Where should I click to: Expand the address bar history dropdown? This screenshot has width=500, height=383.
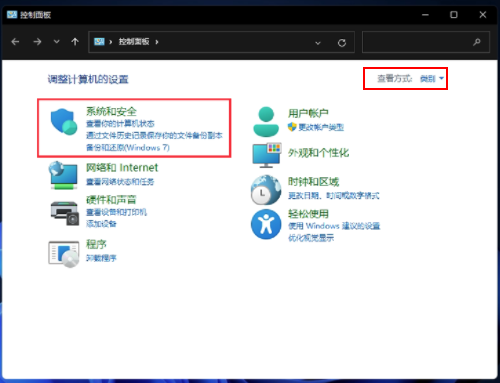[318, 43]
